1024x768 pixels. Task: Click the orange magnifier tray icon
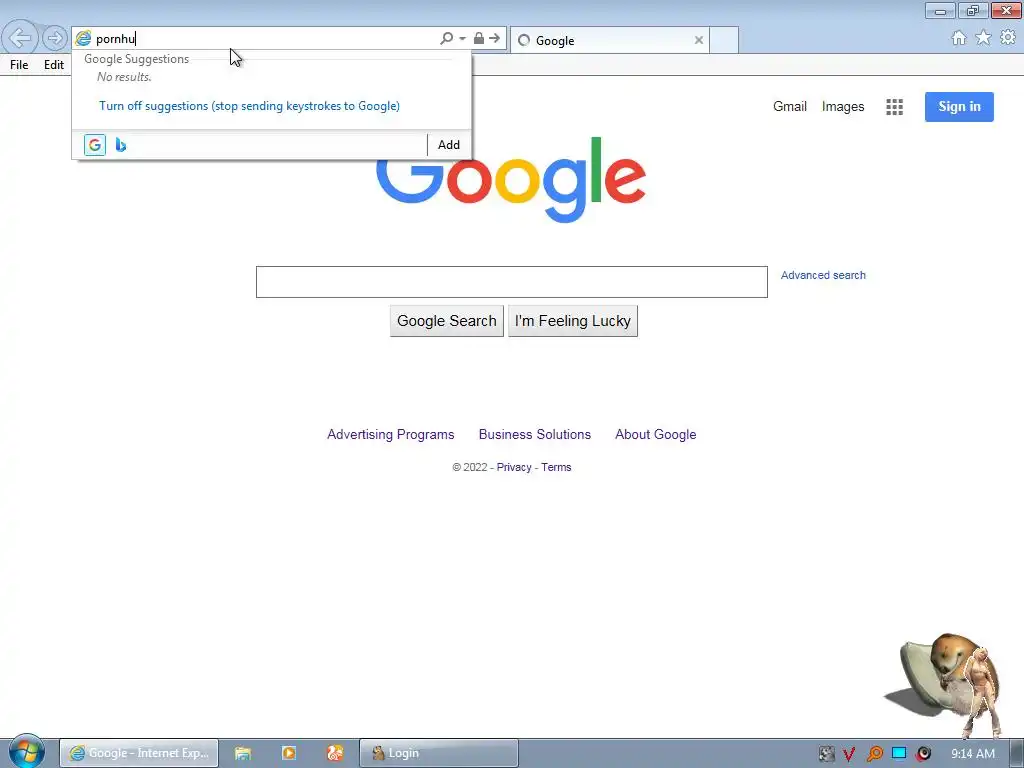[x=874, y=754]
